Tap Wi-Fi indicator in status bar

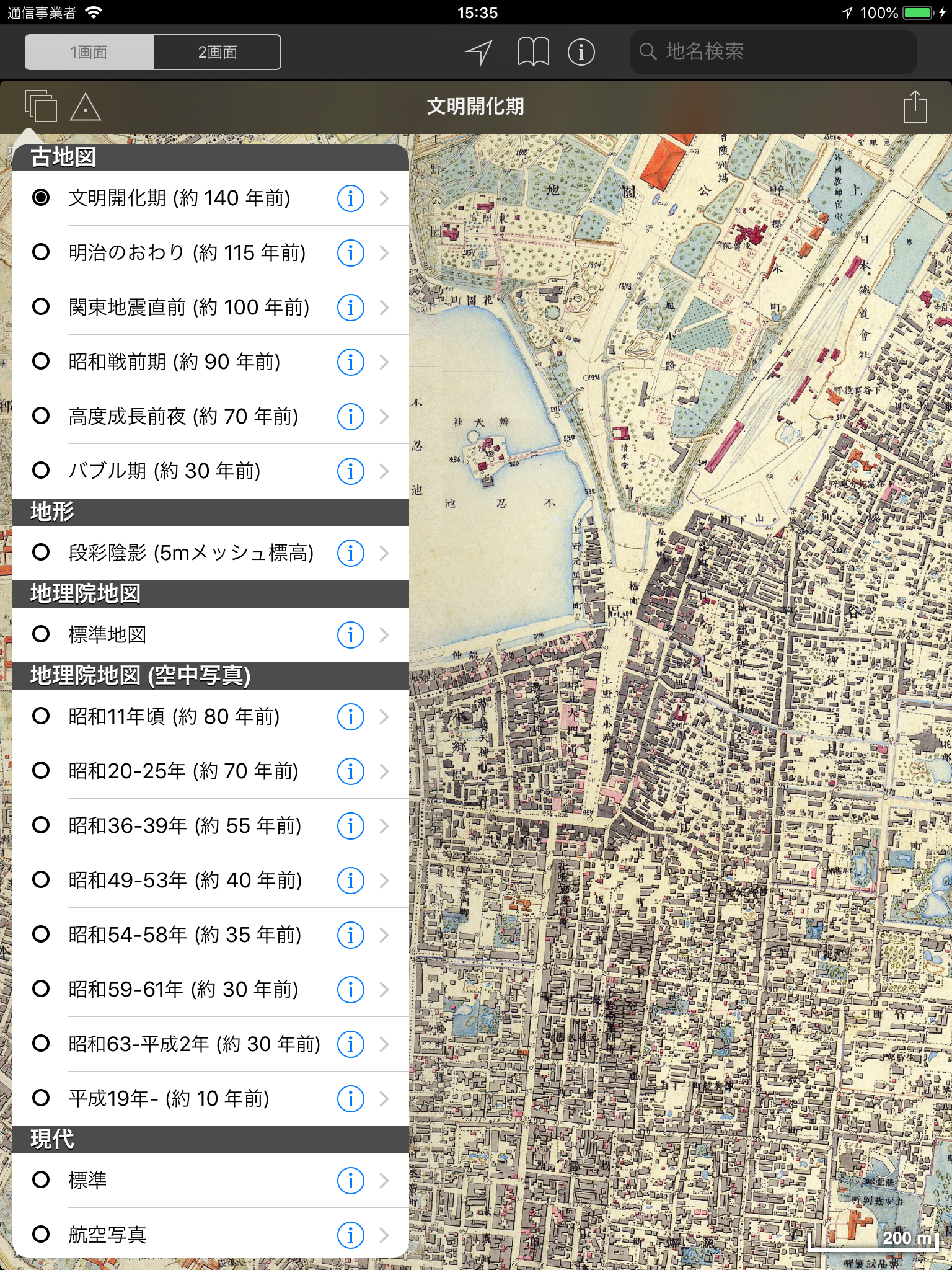94,12
